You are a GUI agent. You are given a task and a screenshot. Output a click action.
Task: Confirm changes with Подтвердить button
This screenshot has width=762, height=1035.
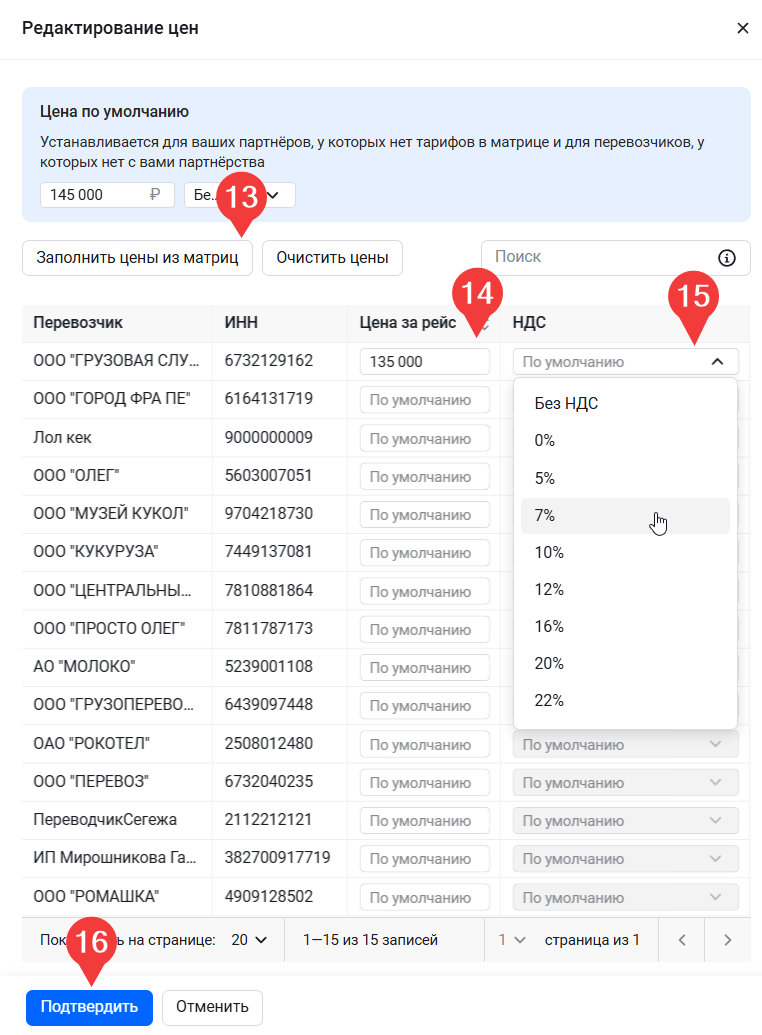pos(89,1007)
